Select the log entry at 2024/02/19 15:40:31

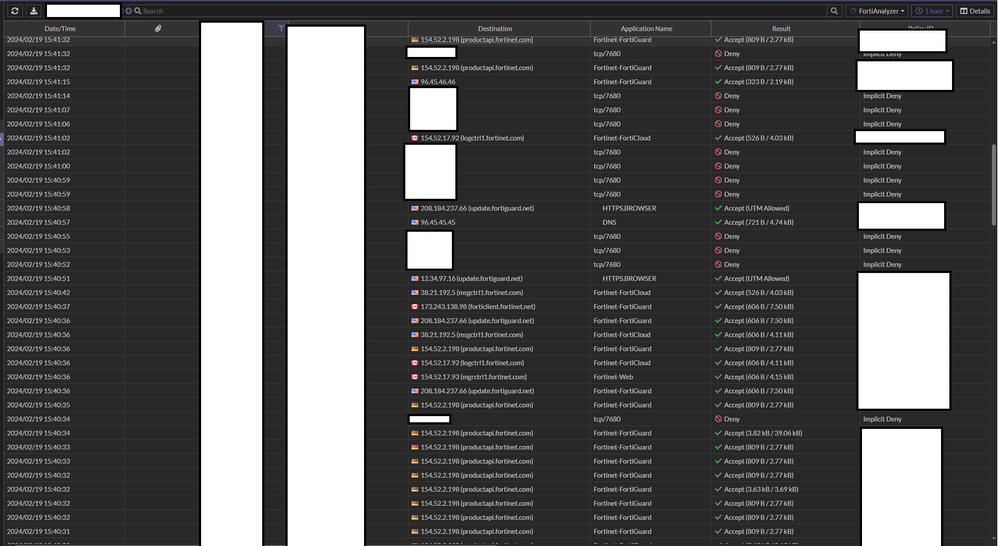coord(497,531)
